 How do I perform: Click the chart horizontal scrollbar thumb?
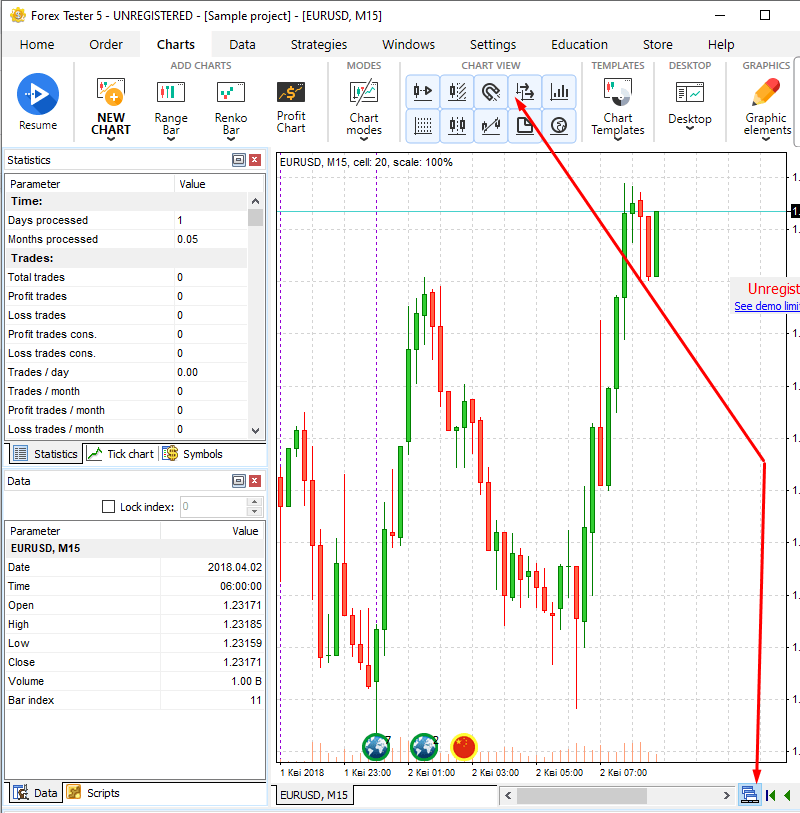(581, 795)
